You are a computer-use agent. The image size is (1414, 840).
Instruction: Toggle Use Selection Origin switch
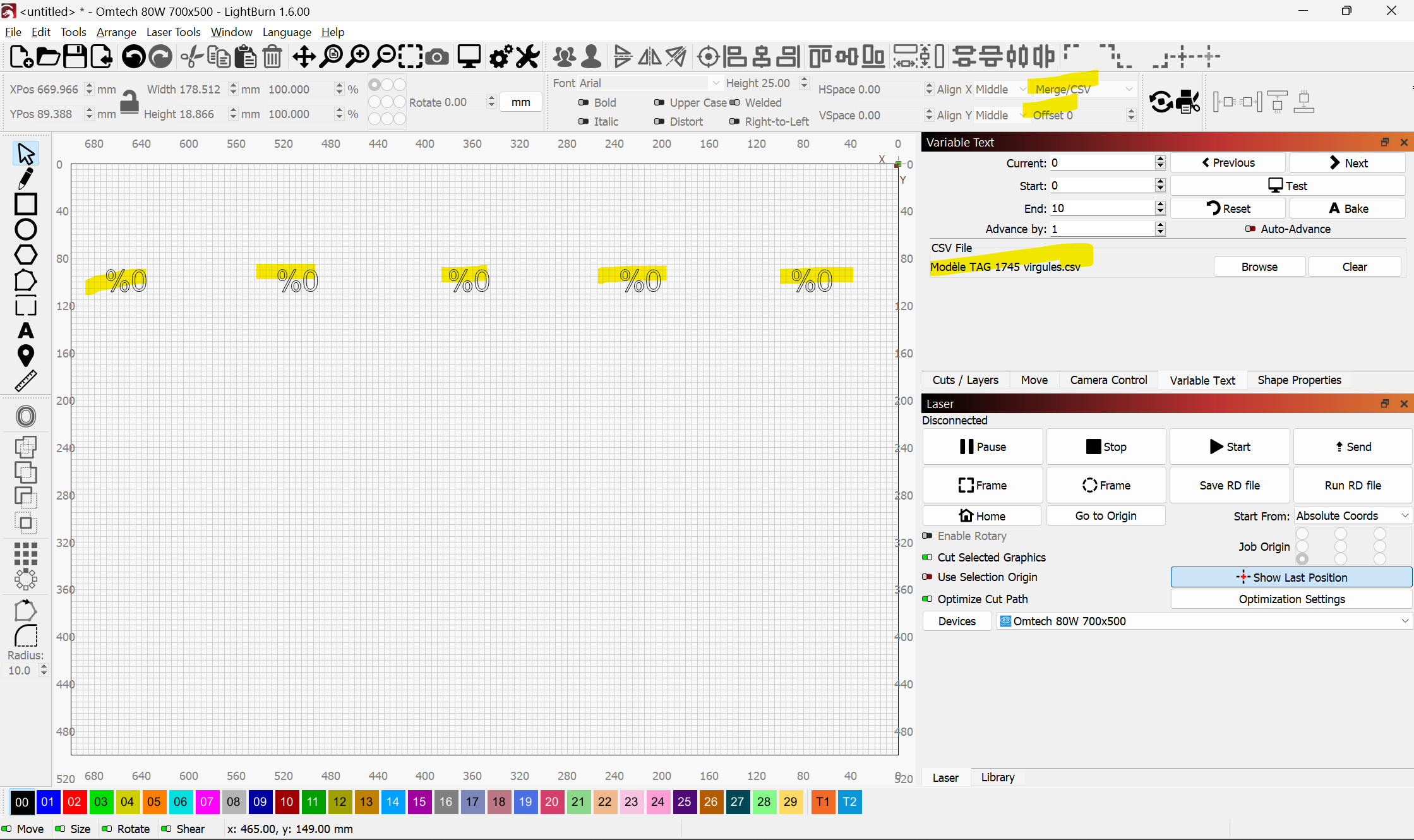coord(927,577)
